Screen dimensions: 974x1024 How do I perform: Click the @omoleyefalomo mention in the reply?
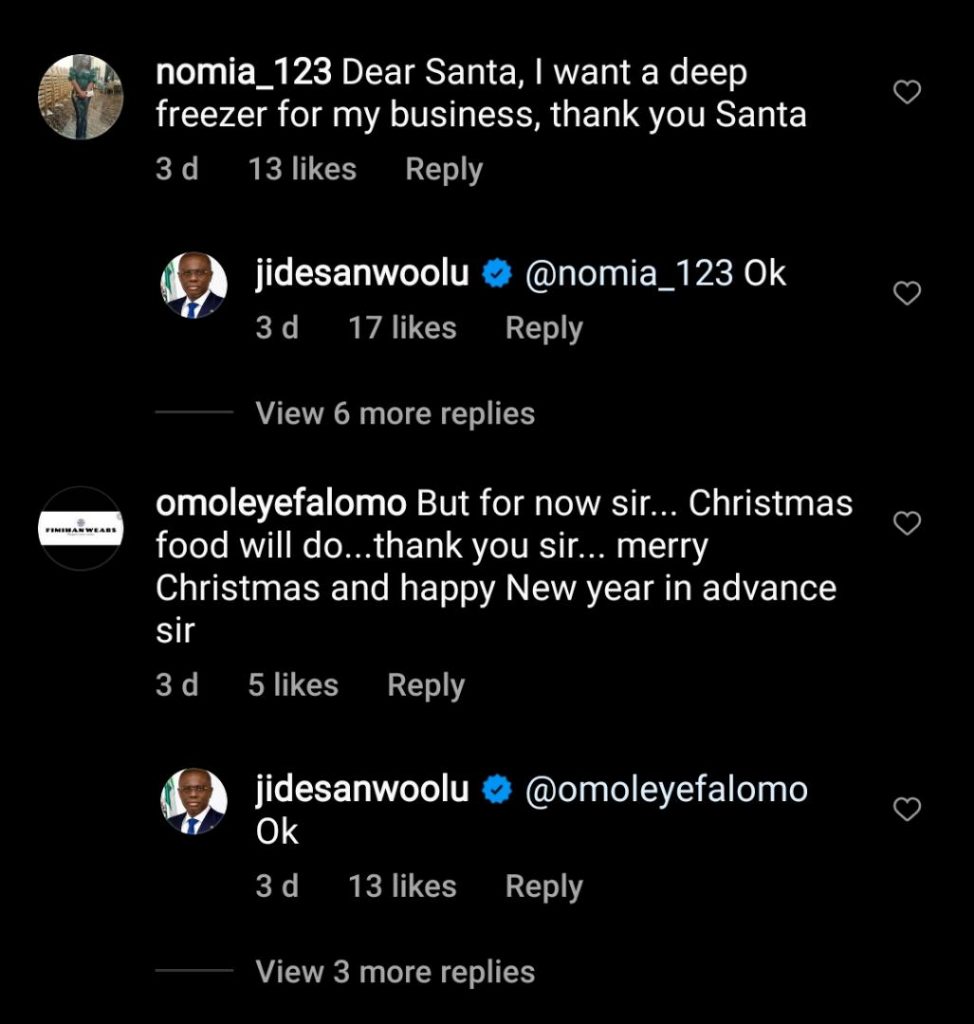click(x=666, y=790)
